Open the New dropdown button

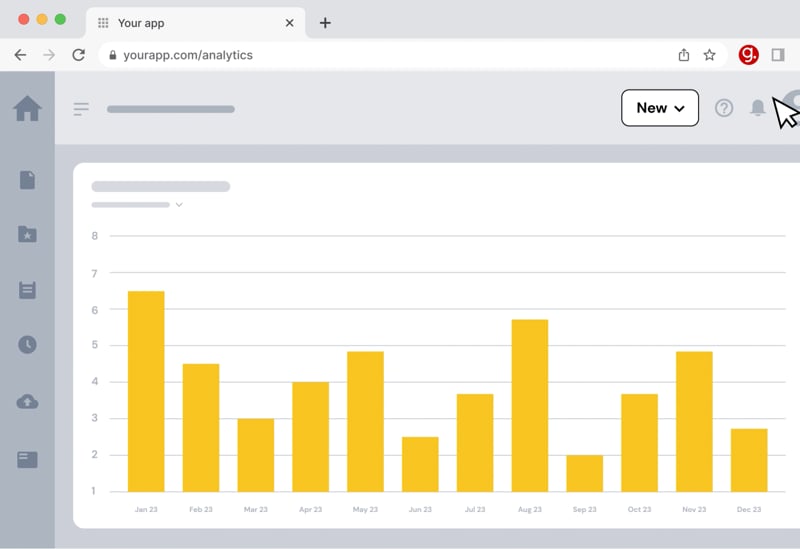(660, 108)
